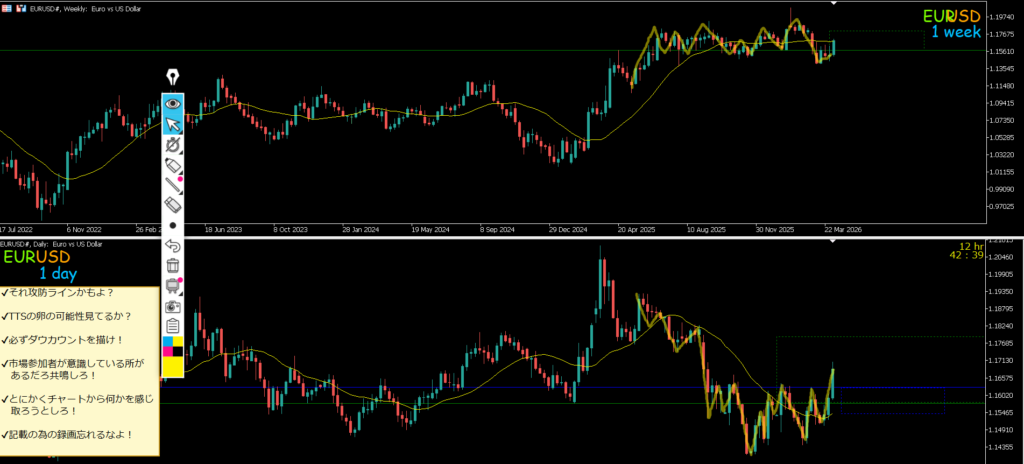This screenshot has width=1024, height=464.
Task: Click the note line '記載の為の録画忘れるなよ！'
Action: 67,434
